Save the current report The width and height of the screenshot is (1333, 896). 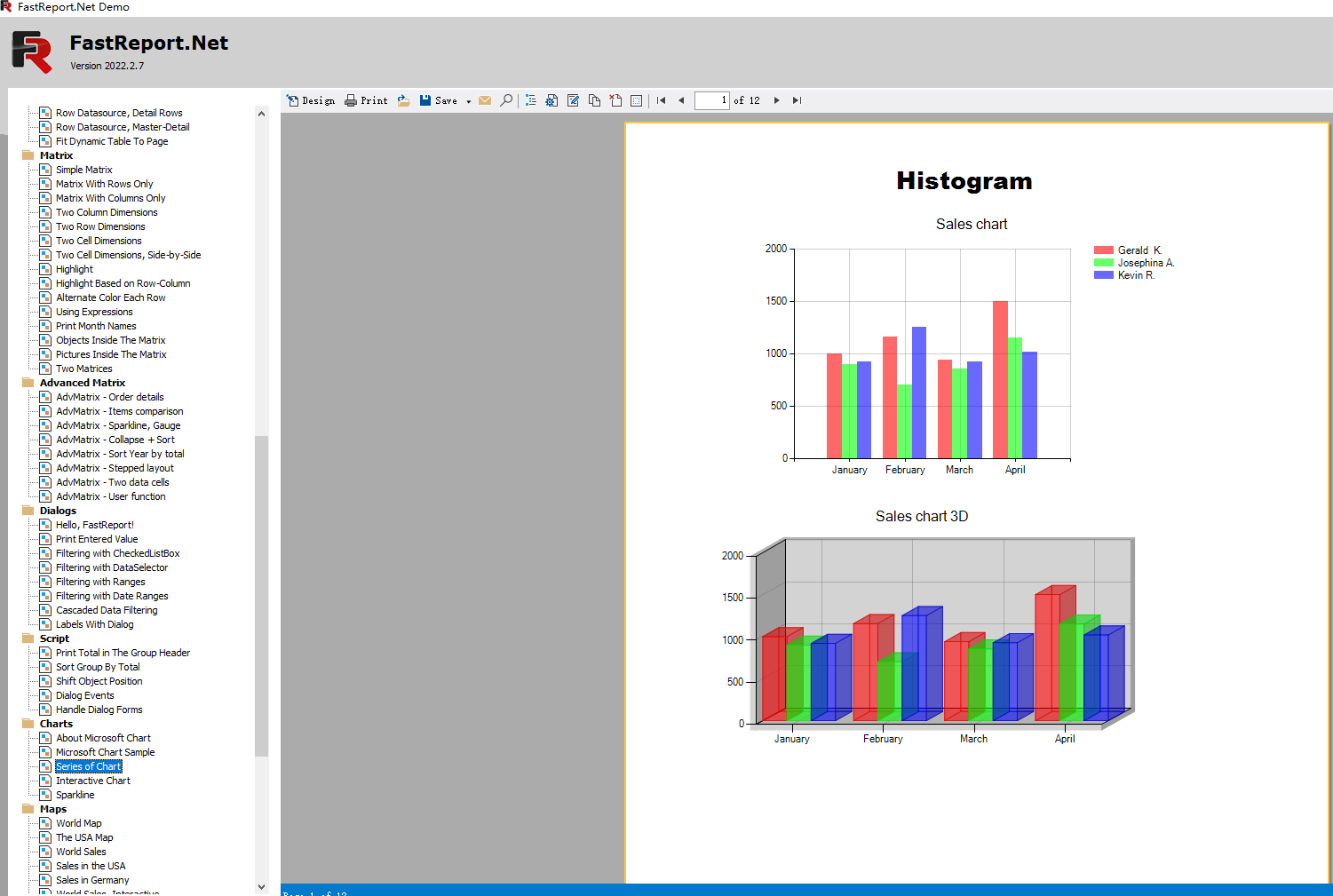click(440, 100)
